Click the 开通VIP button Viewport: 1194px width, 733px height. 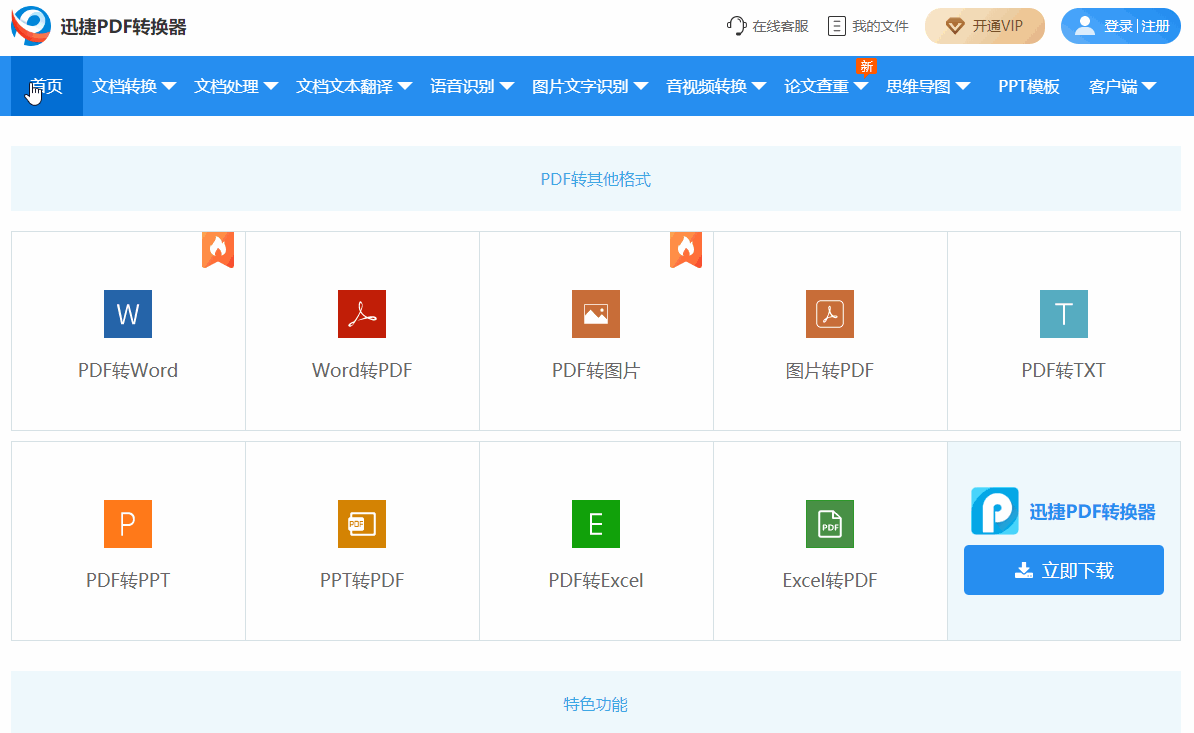(x=985, y=26)
